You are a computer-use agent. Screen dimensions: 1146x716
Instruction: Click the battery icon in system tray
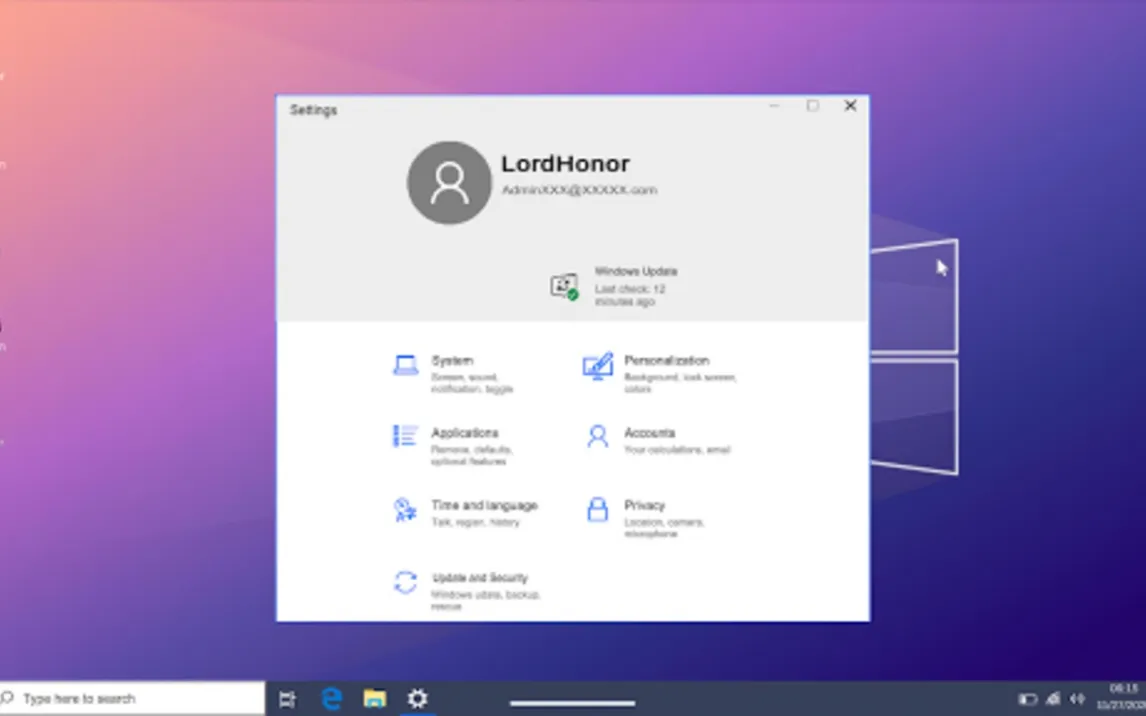(x=1027, y=699)
